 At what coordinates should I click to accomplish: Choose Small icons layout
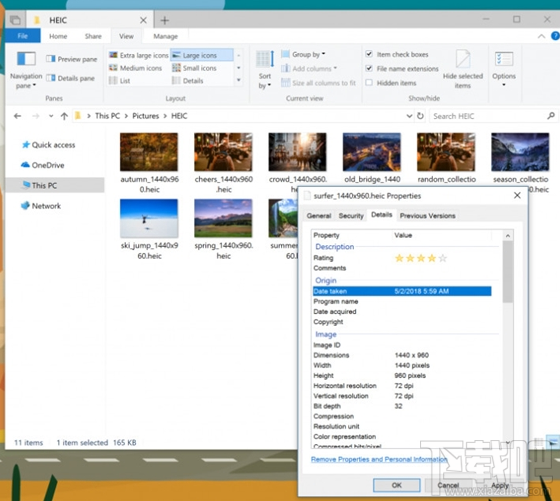pyautogui.click(x=194, y=68)
